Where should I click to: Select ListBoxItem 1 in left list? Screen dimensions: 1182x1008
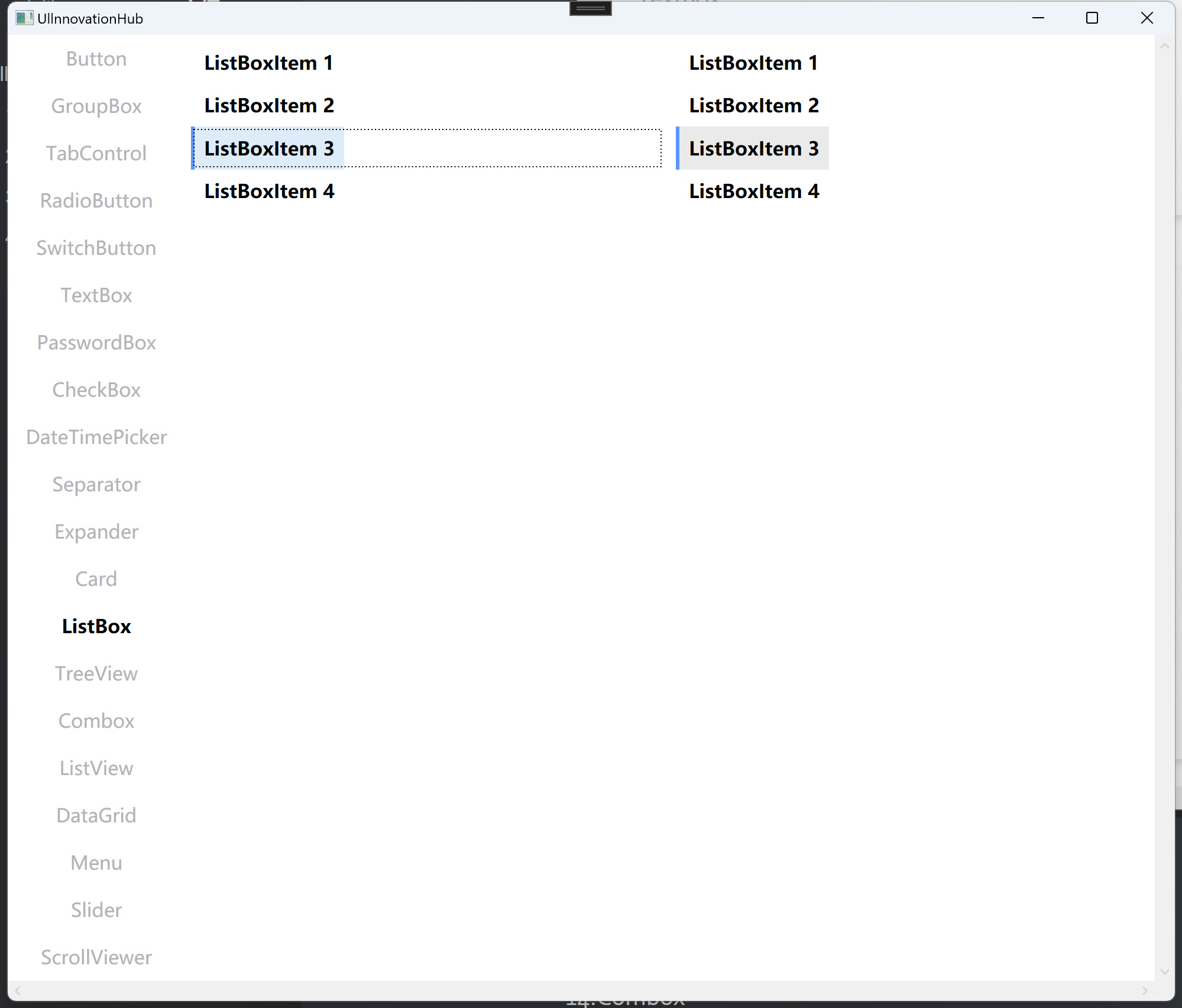click(268, 63)
